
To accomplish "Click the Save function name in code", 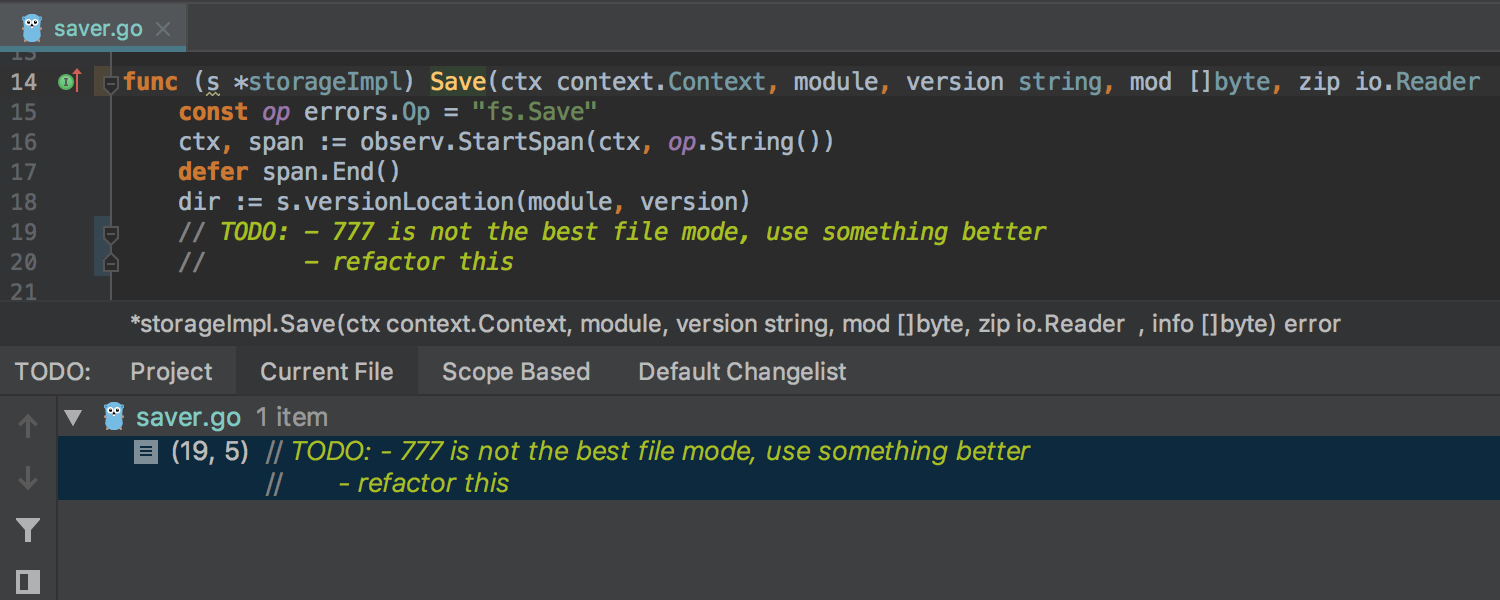I will pos(458,82).
